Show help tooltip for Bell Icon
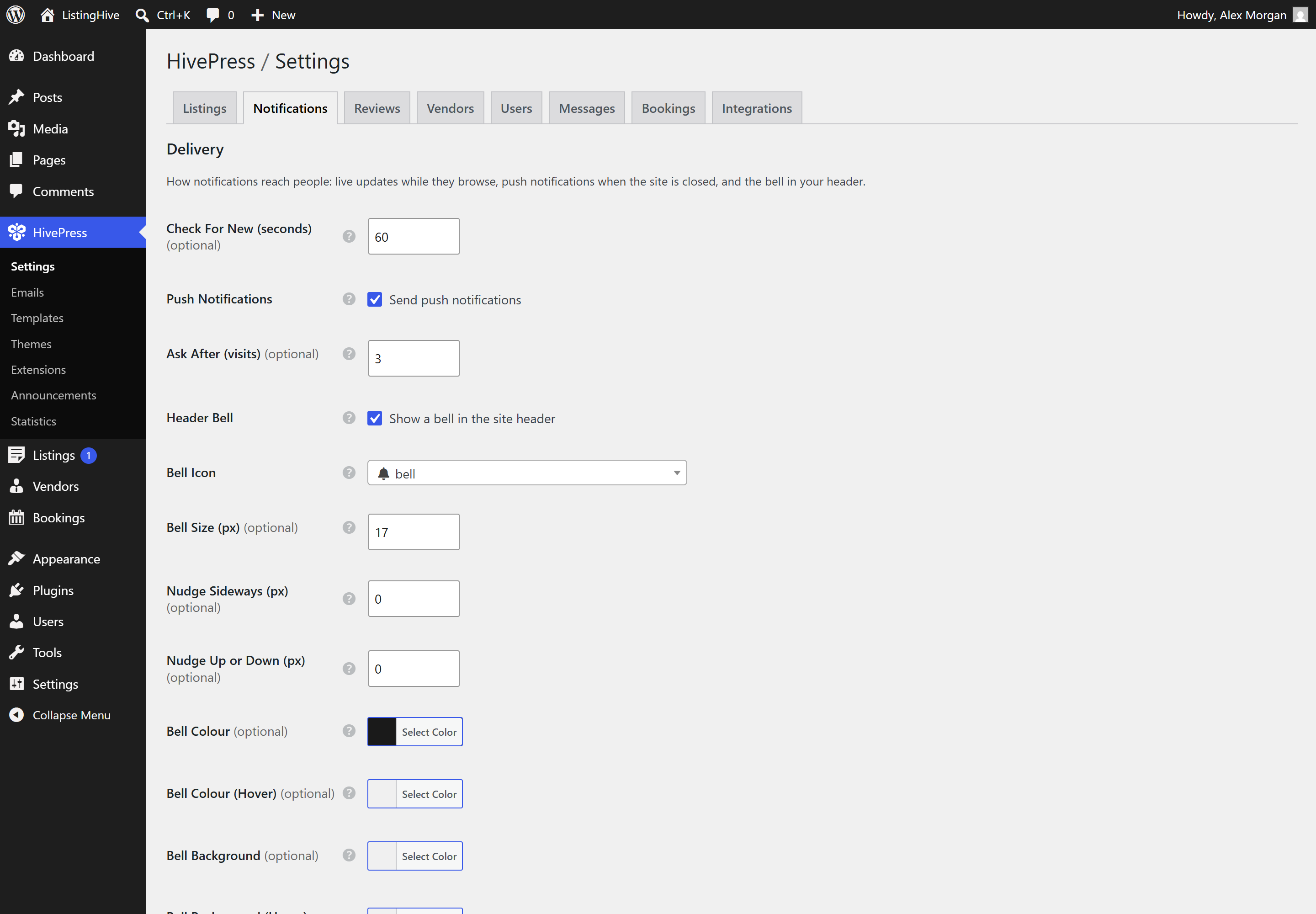 349,473
